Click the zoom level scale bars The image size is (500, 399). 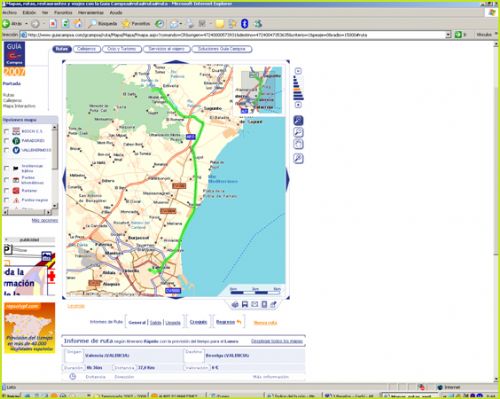point(298,88)
